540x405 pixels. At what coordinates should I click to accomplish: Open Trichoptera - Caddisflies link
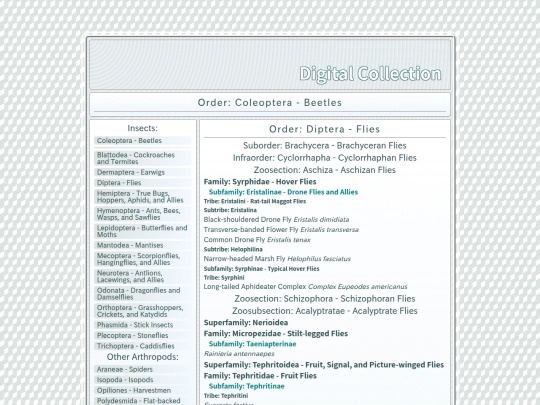143,346
